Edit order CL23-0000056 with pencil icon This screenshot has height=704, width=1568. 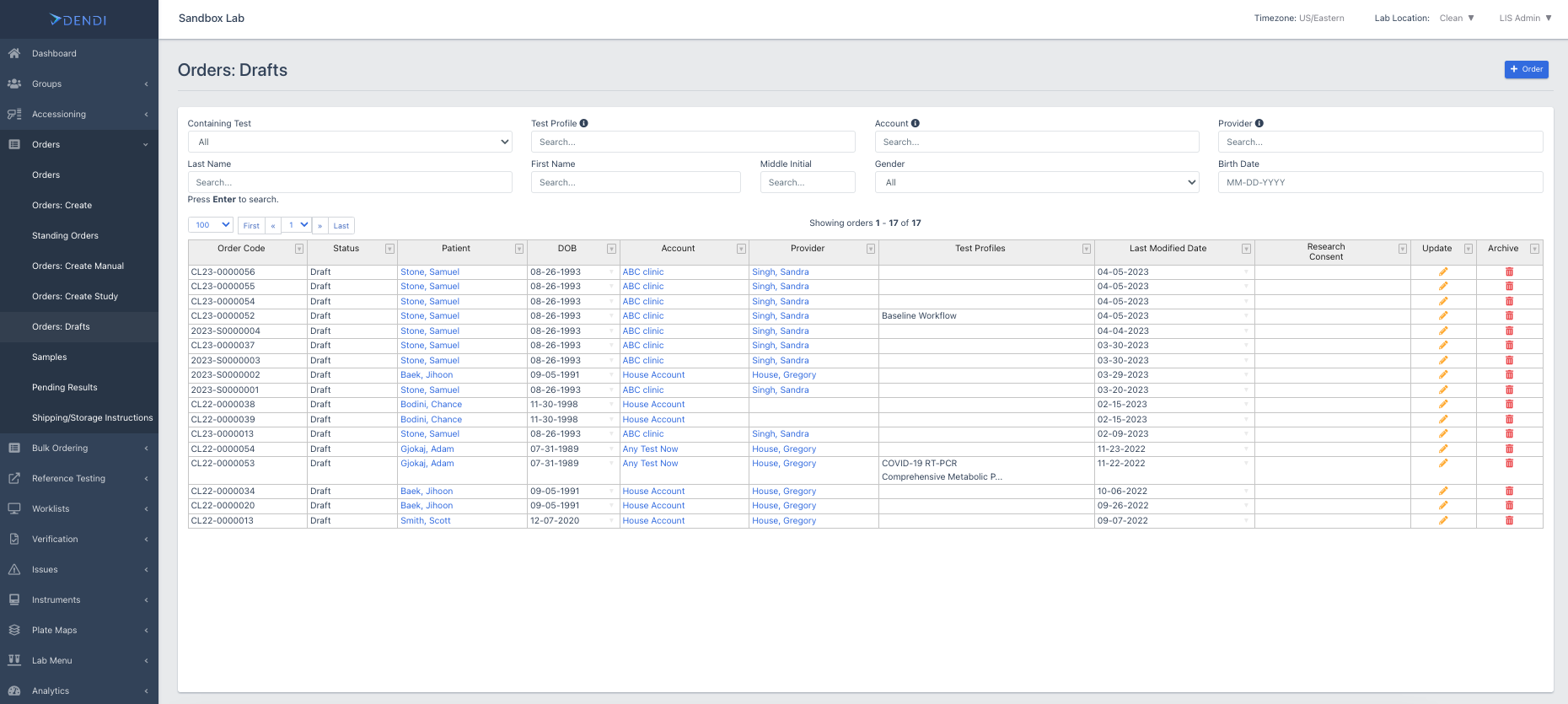point(1443,271)
